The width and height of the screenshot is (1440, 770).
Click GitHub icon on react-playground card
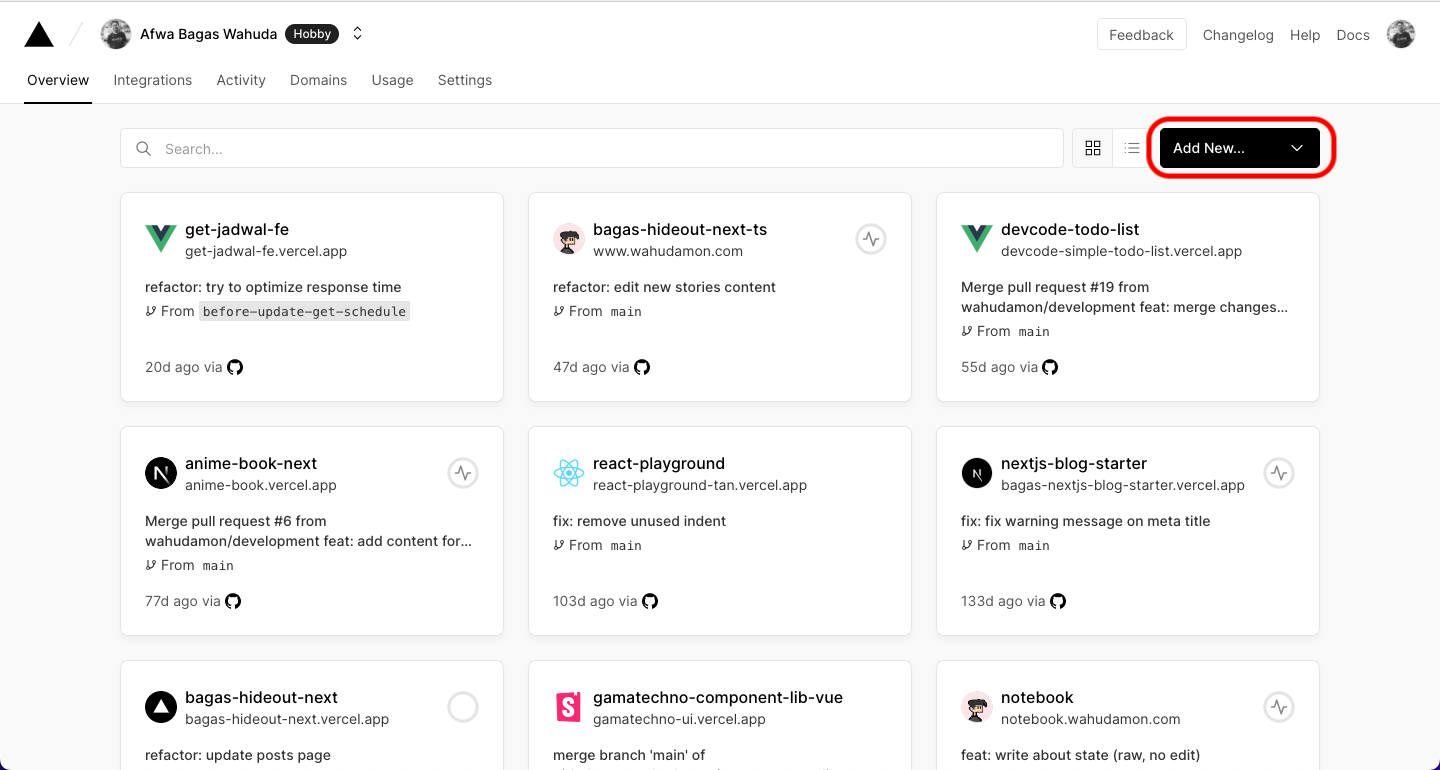pos(650,601)
